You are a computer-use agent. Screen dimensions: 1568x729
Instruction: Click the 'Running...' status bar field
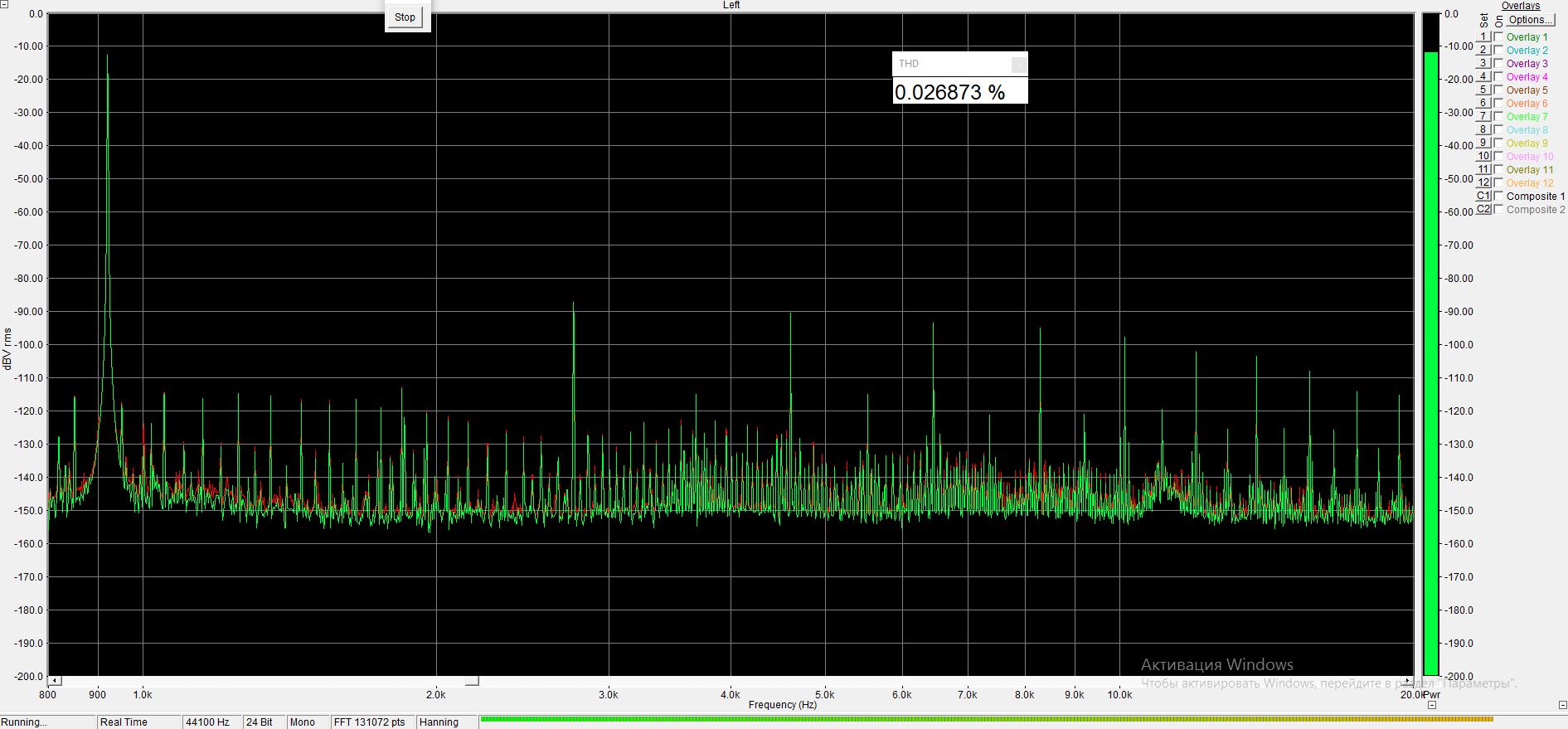point(47,722)
